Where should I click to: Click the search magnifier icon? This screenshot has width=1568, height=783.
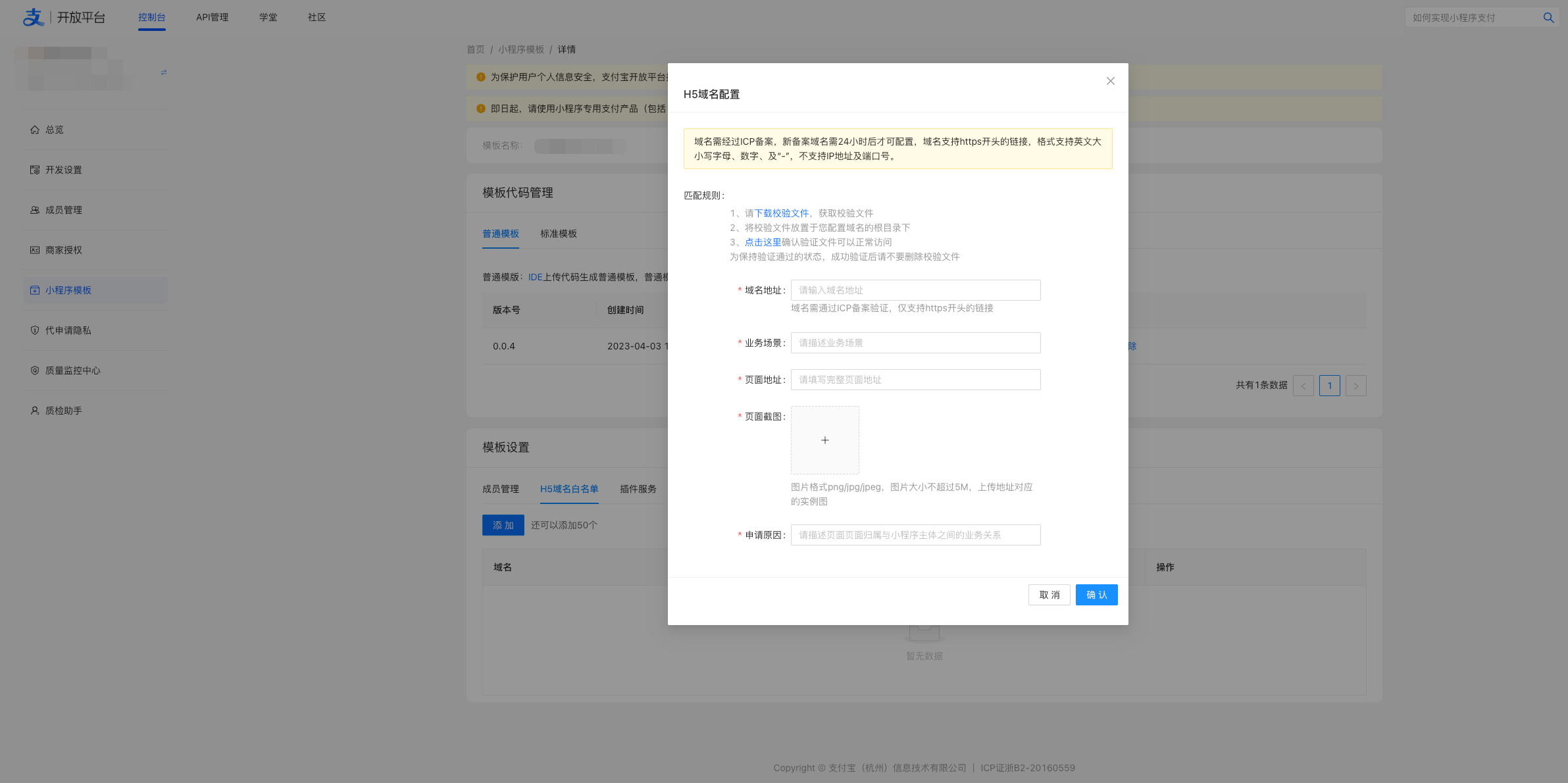1548,18
